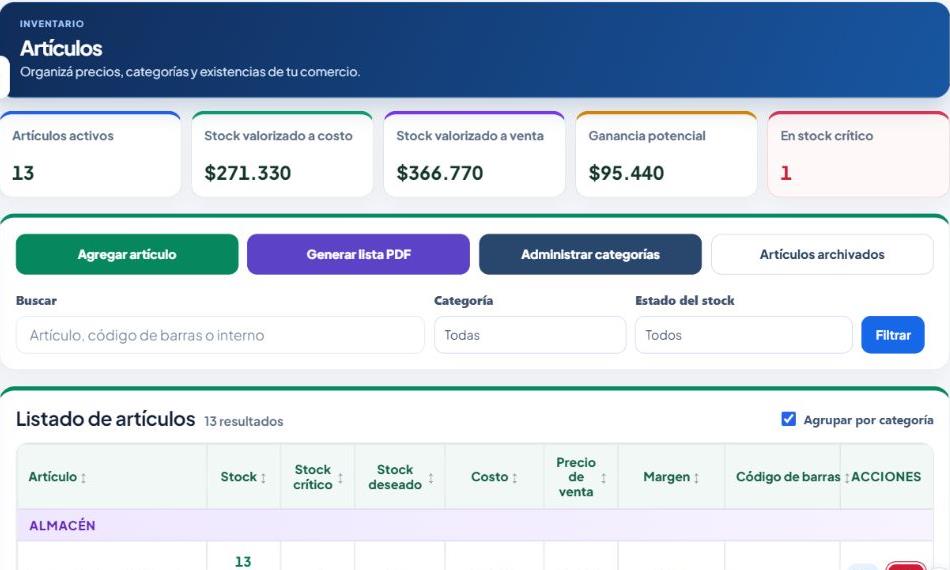View Artículos archivados
950x570 pixels.
[x=822, y=254]
